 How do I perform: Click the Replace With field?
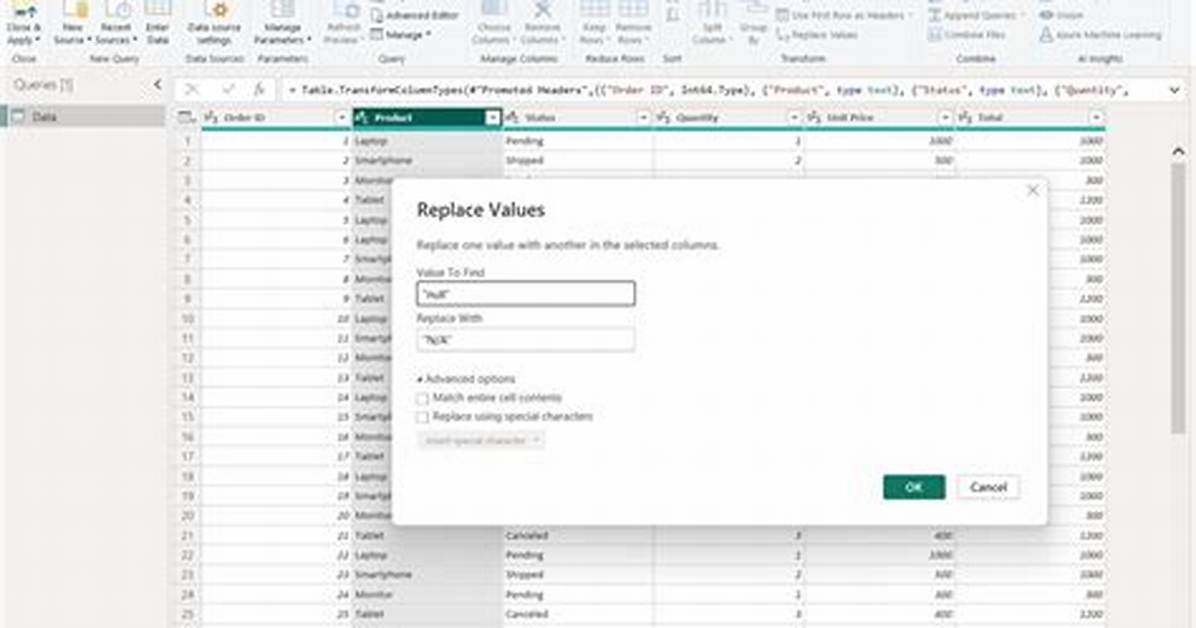click(x=526, y=340)
